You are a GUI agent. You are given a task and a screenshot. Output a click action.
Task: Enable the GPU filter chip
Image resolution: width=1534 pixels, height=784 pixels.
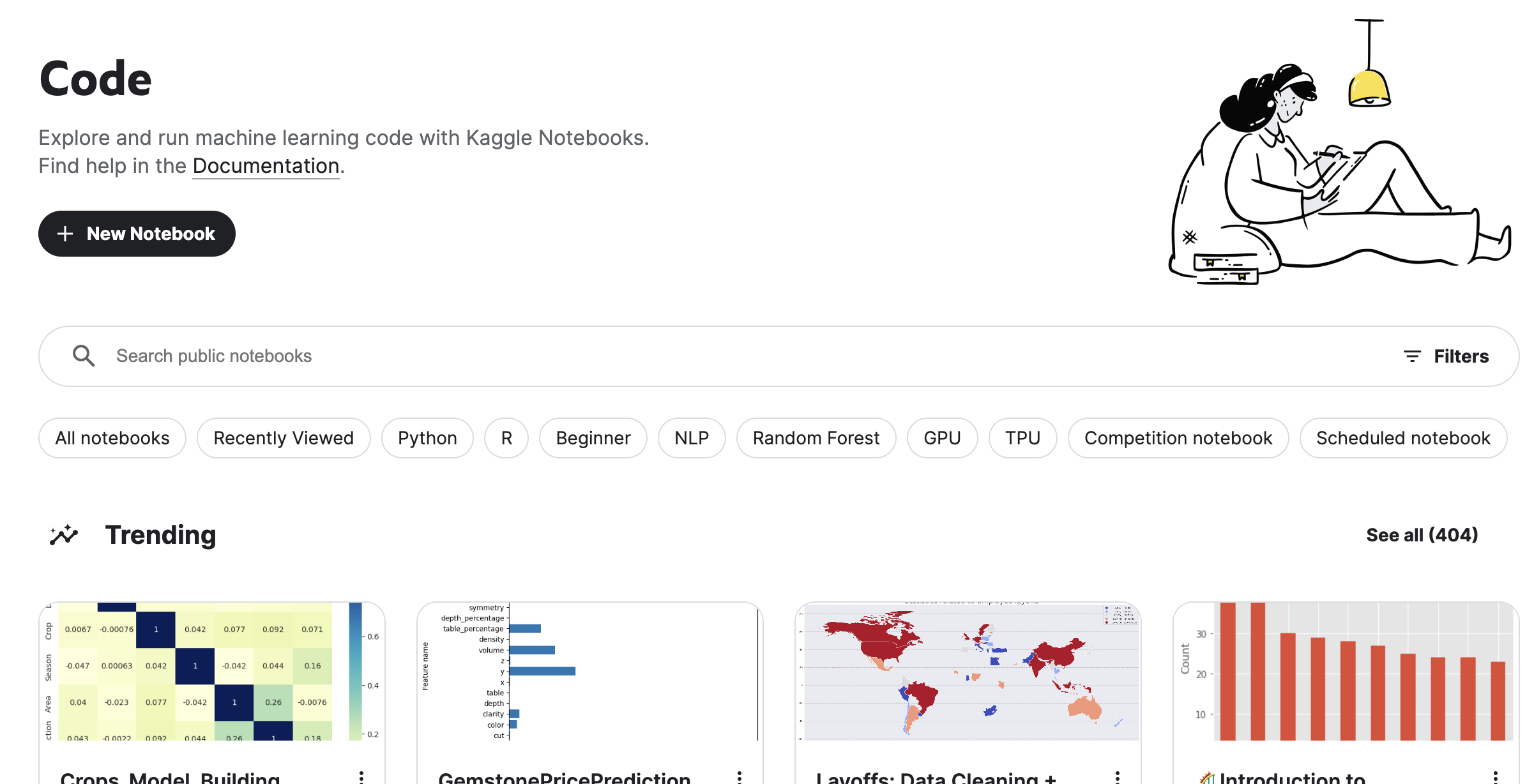pos(942,438)
